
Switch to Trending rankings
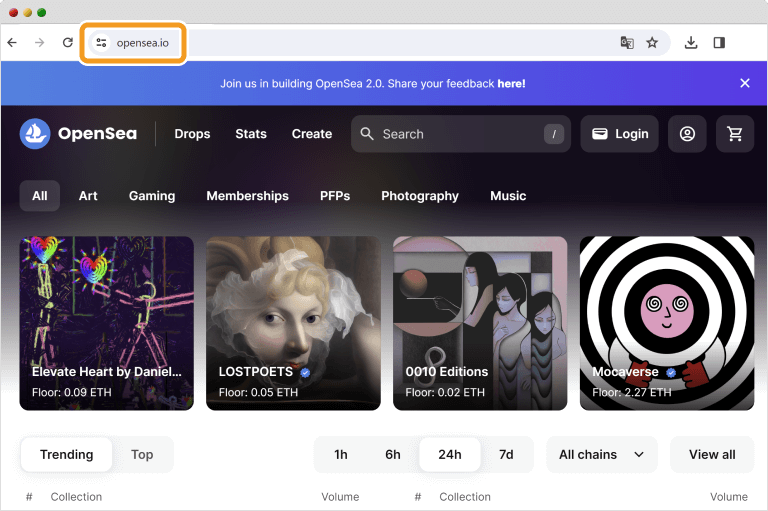tap(67, 455)
